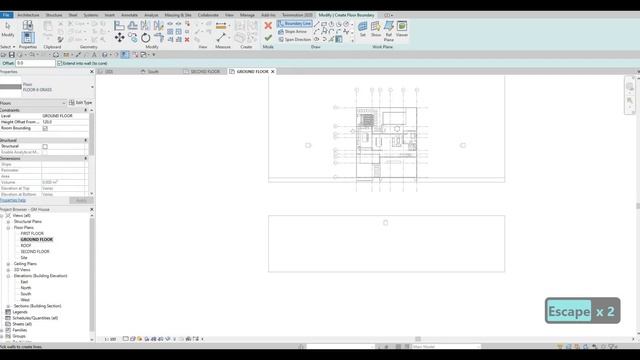The image size is (640, 360).
Task: Click the red Delete X in Modify panel
Action: [x=187, y=40]
